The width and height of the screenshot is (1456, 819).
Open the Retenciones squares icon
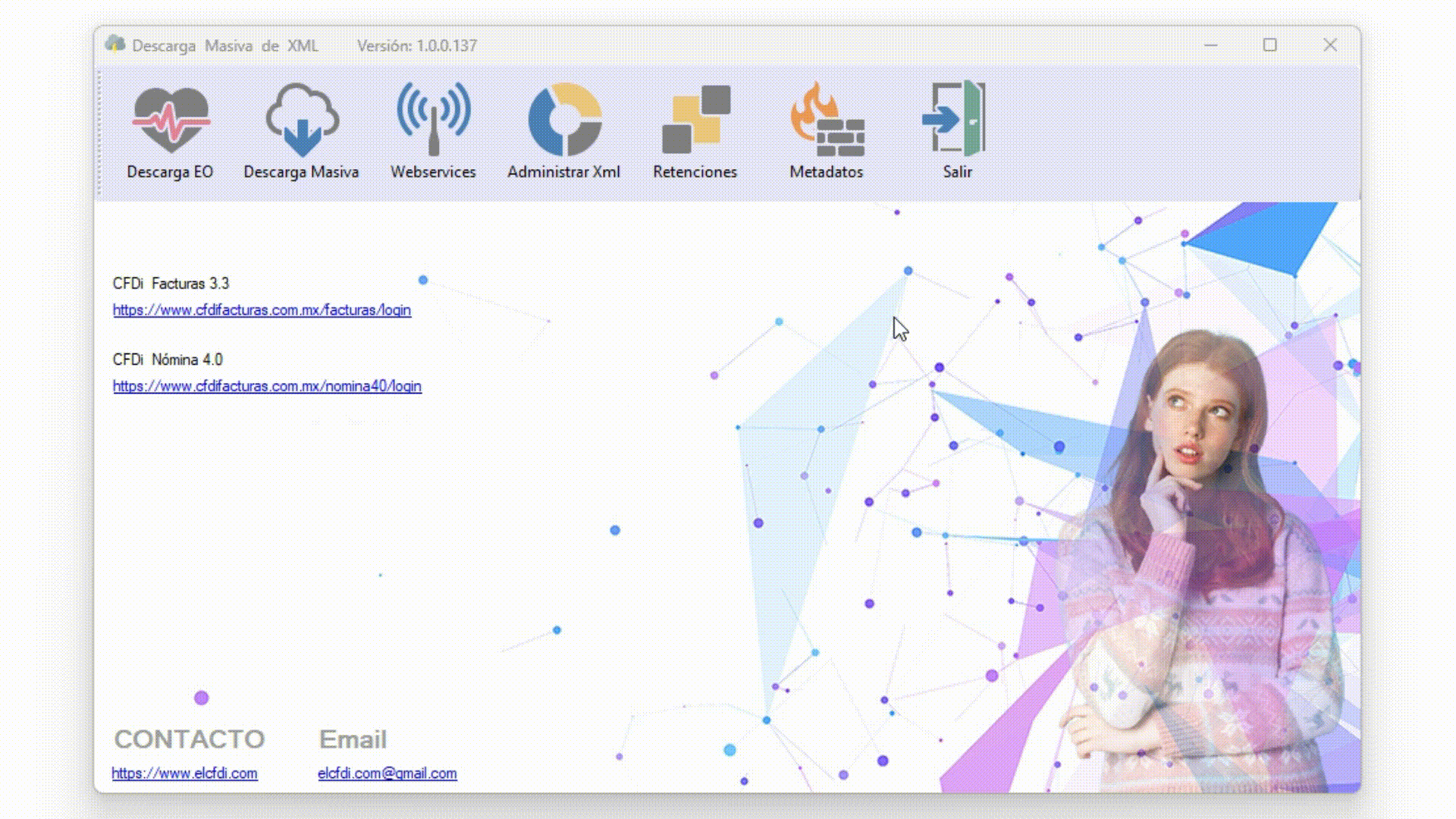(695, 120)
